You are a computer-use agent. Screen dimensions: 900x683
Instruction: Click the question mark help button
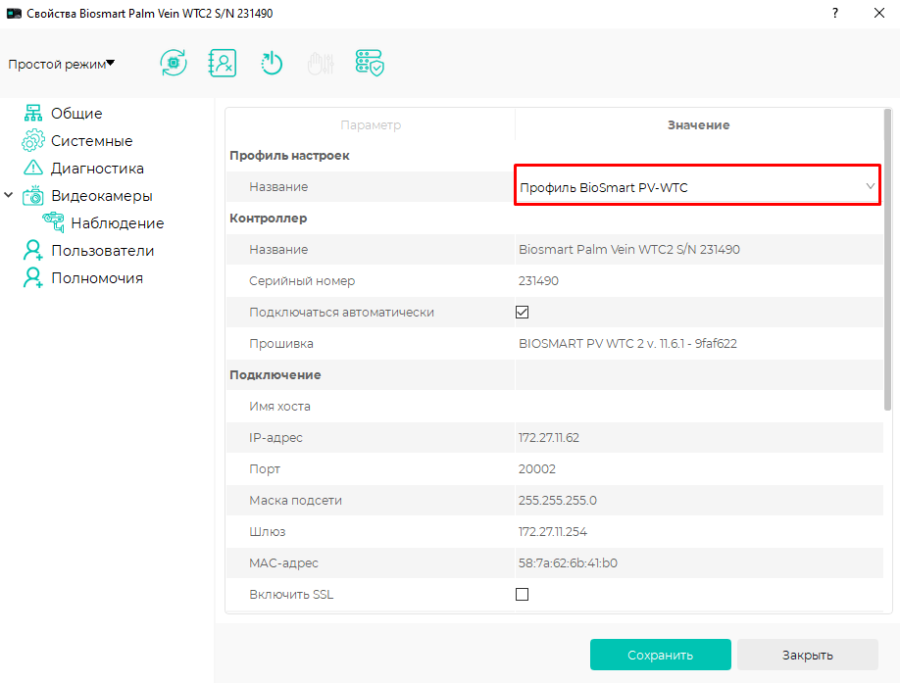click(835, 13)
